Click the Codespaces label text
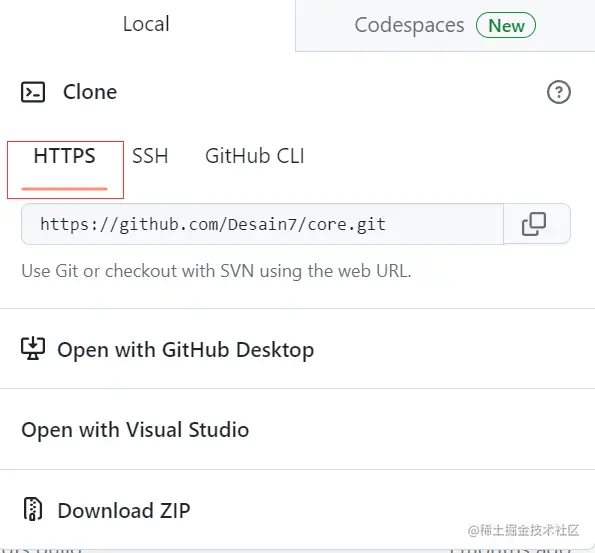Screen dimensions: 595x553 pos(409,26)
